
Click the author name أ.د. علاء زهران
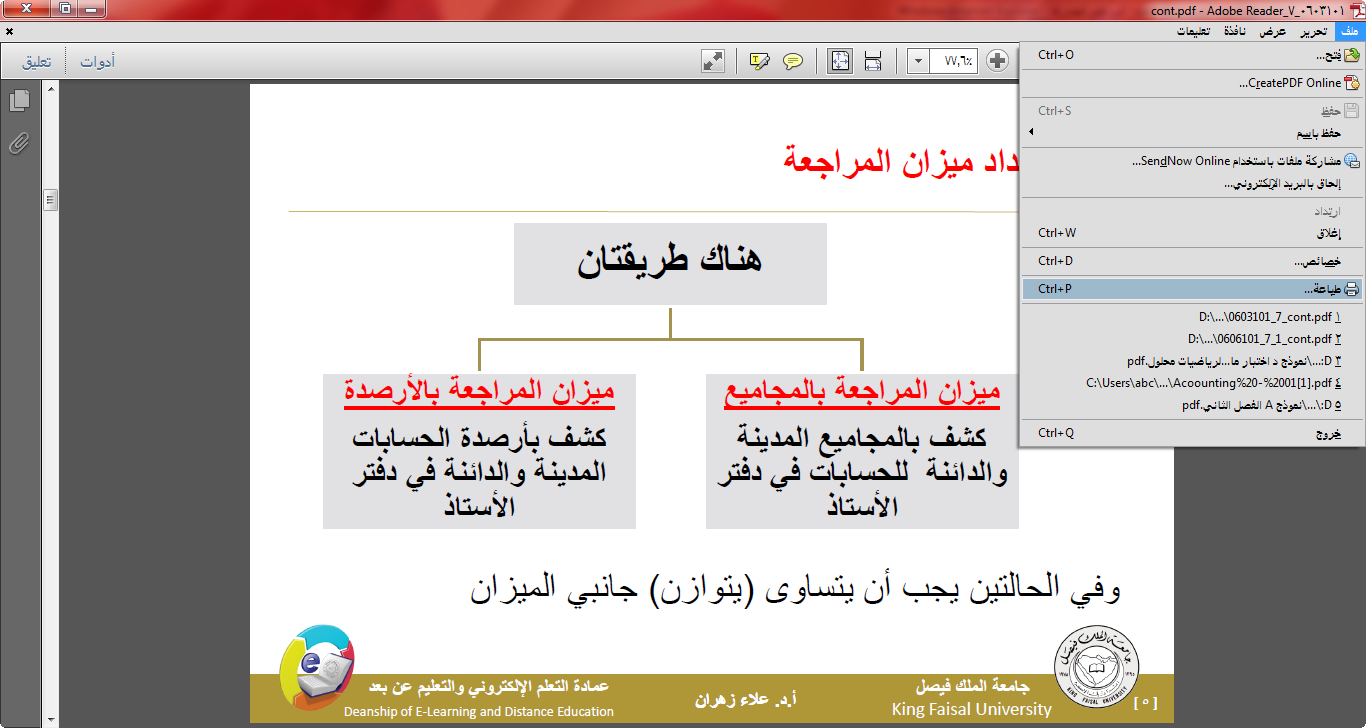pyautogui.click(x=746, y=700)
